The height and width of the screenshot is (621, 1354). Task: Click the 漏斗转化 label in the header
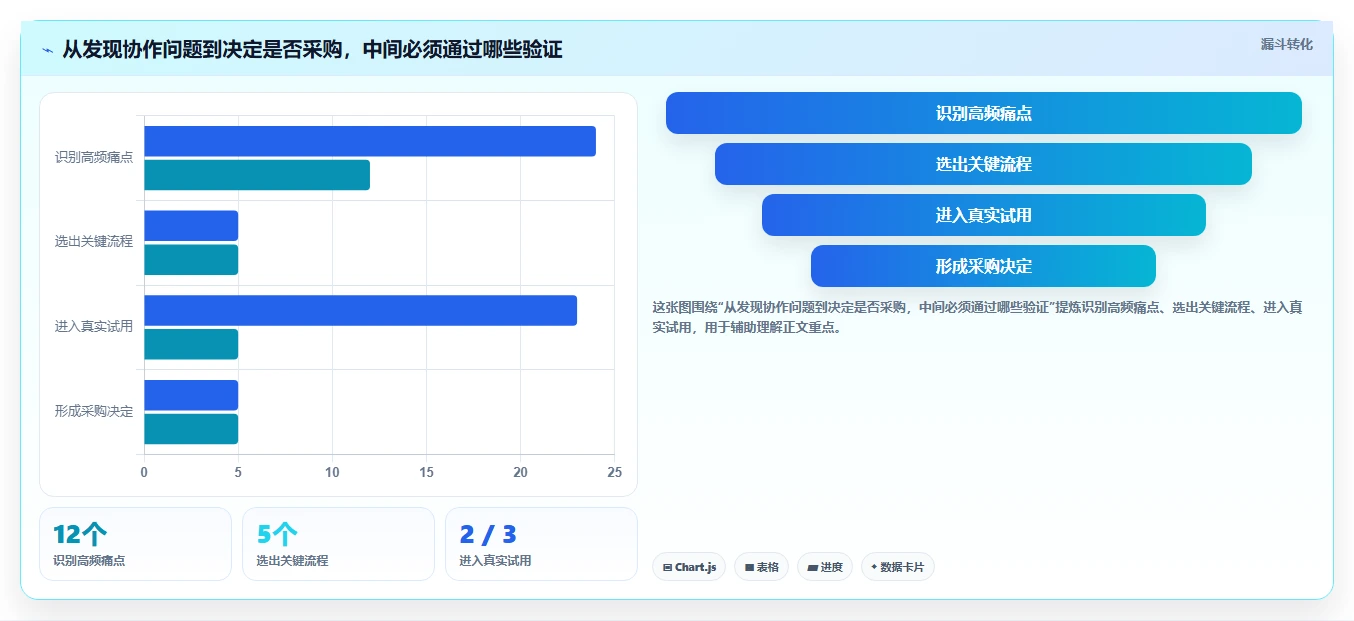click(x=1286, y=44)
